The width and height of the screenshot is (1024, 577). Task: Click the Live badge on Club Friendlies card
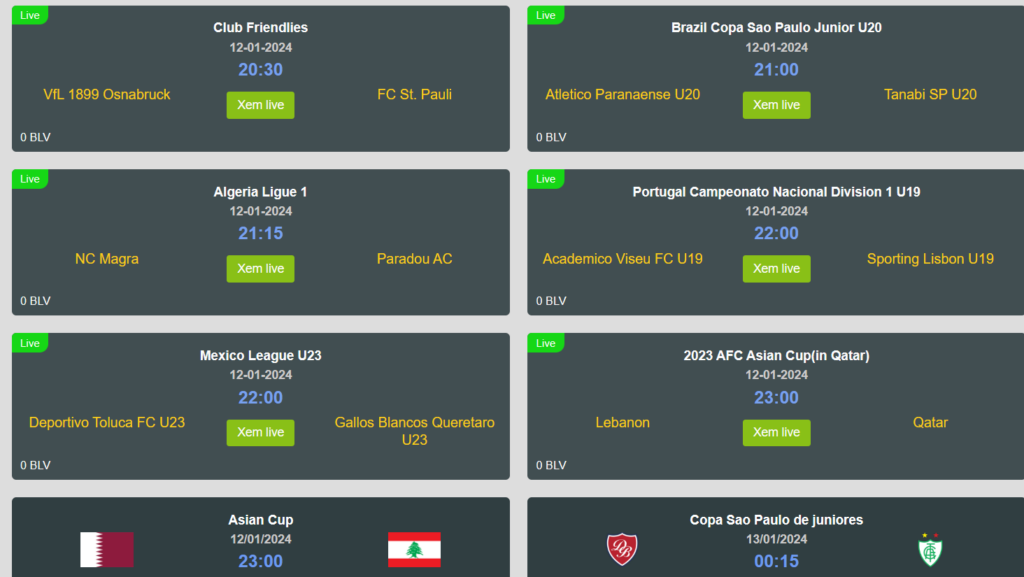coord(30,16)
